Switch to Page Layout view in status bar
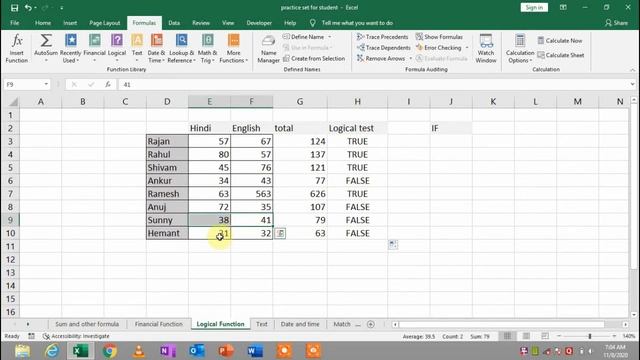Viewport: 640px width, 360px height. [526, 336]
